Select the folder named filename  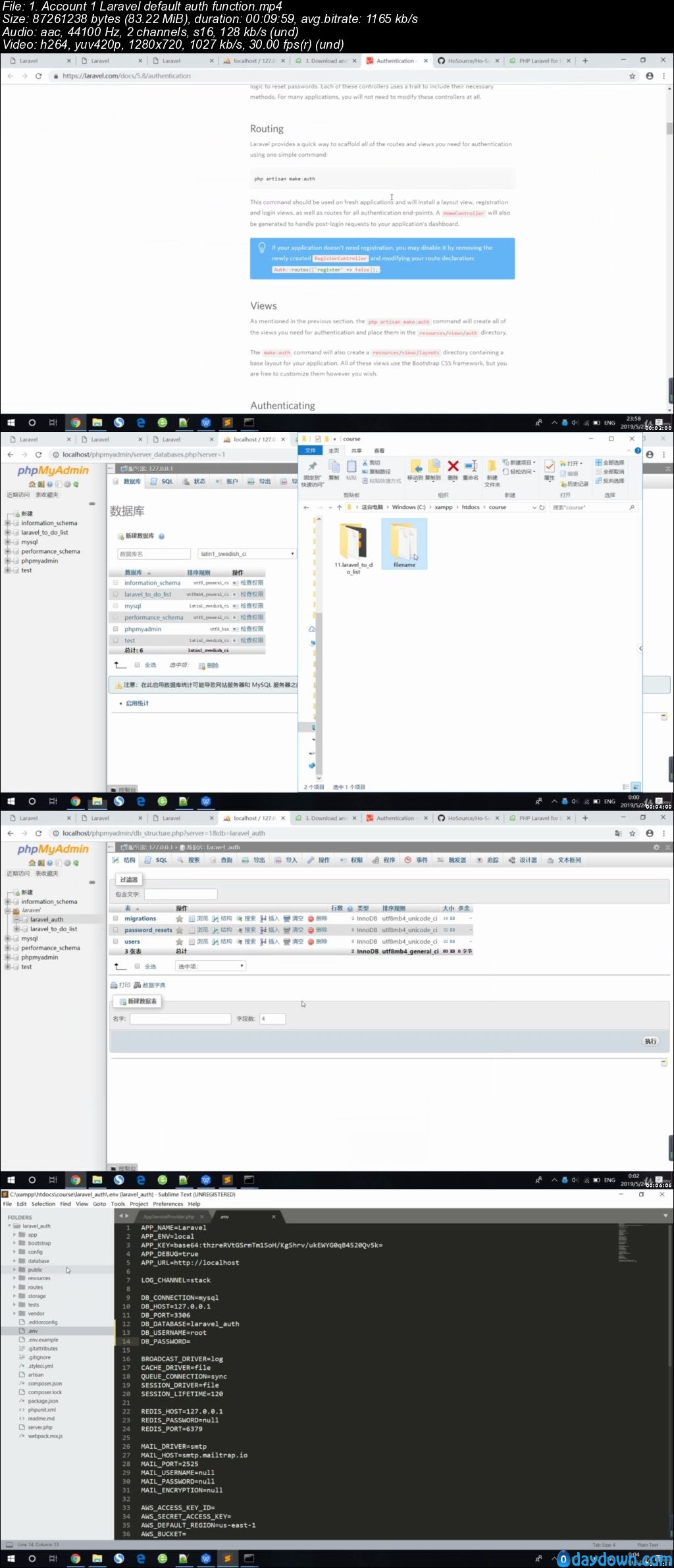(404, 544)
